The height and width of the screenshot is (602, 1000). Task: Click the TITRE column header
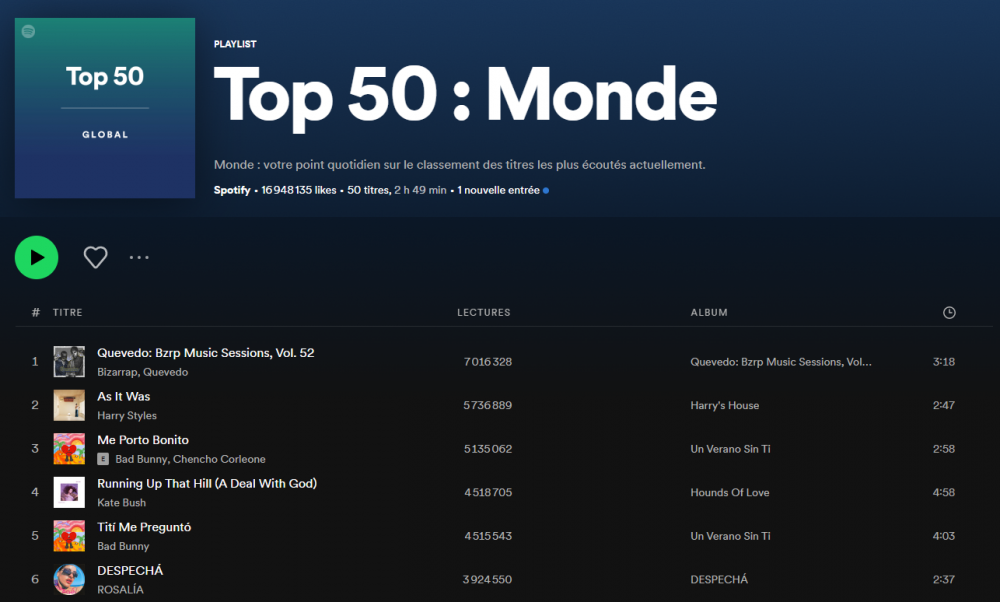tap(68, 312)
